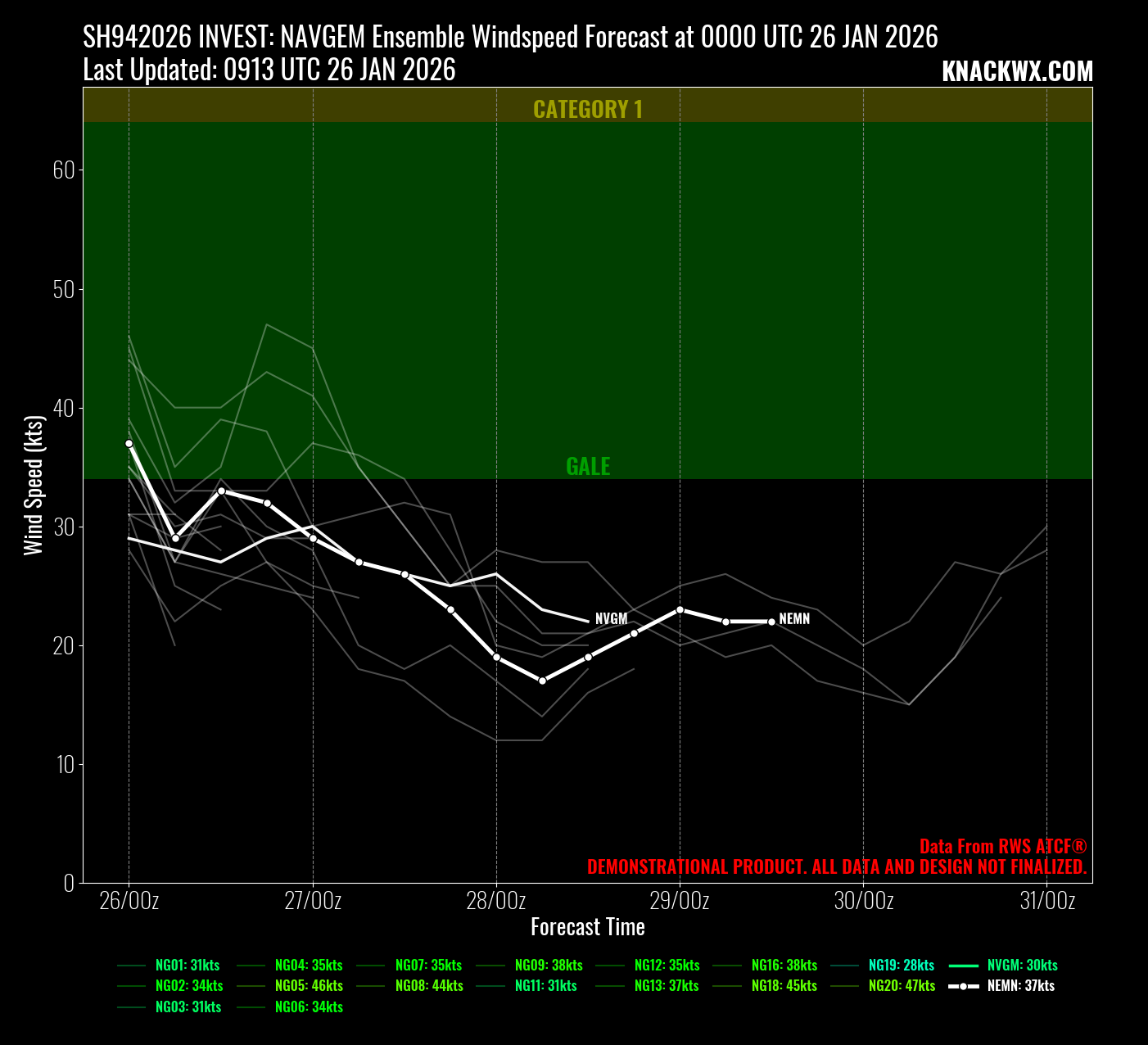Click the 'Forecast Time' axis title
1148x1045 pixels.
click(588, 927)
